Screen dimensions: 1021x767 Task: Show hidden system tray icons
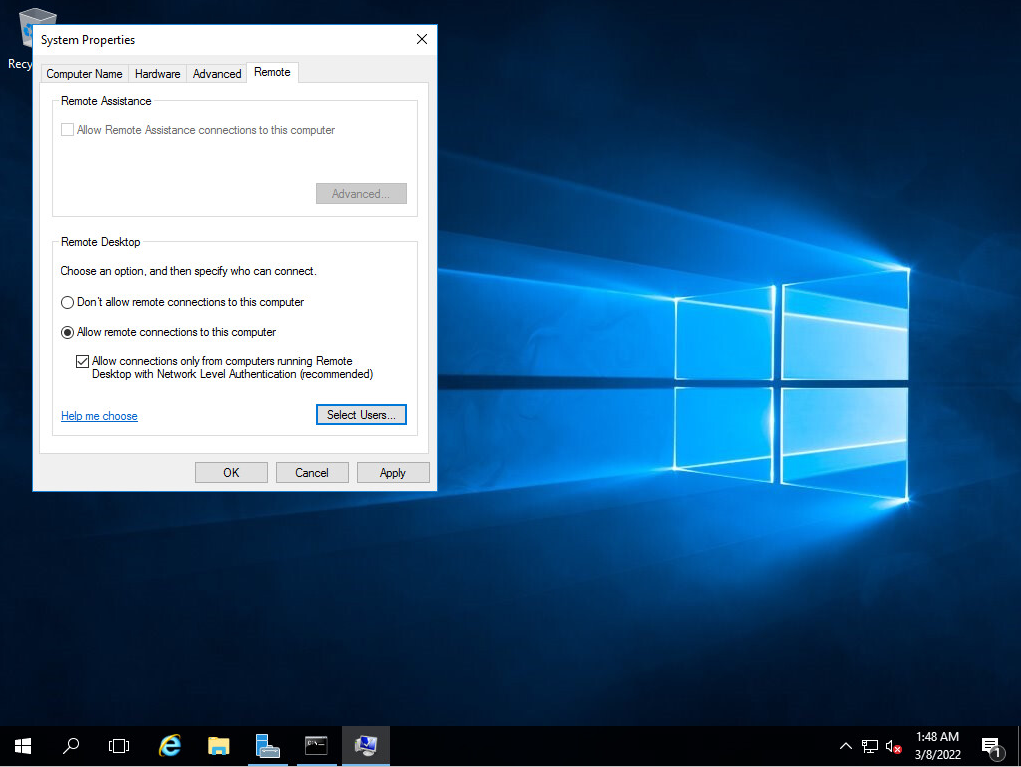pos(846,746)
